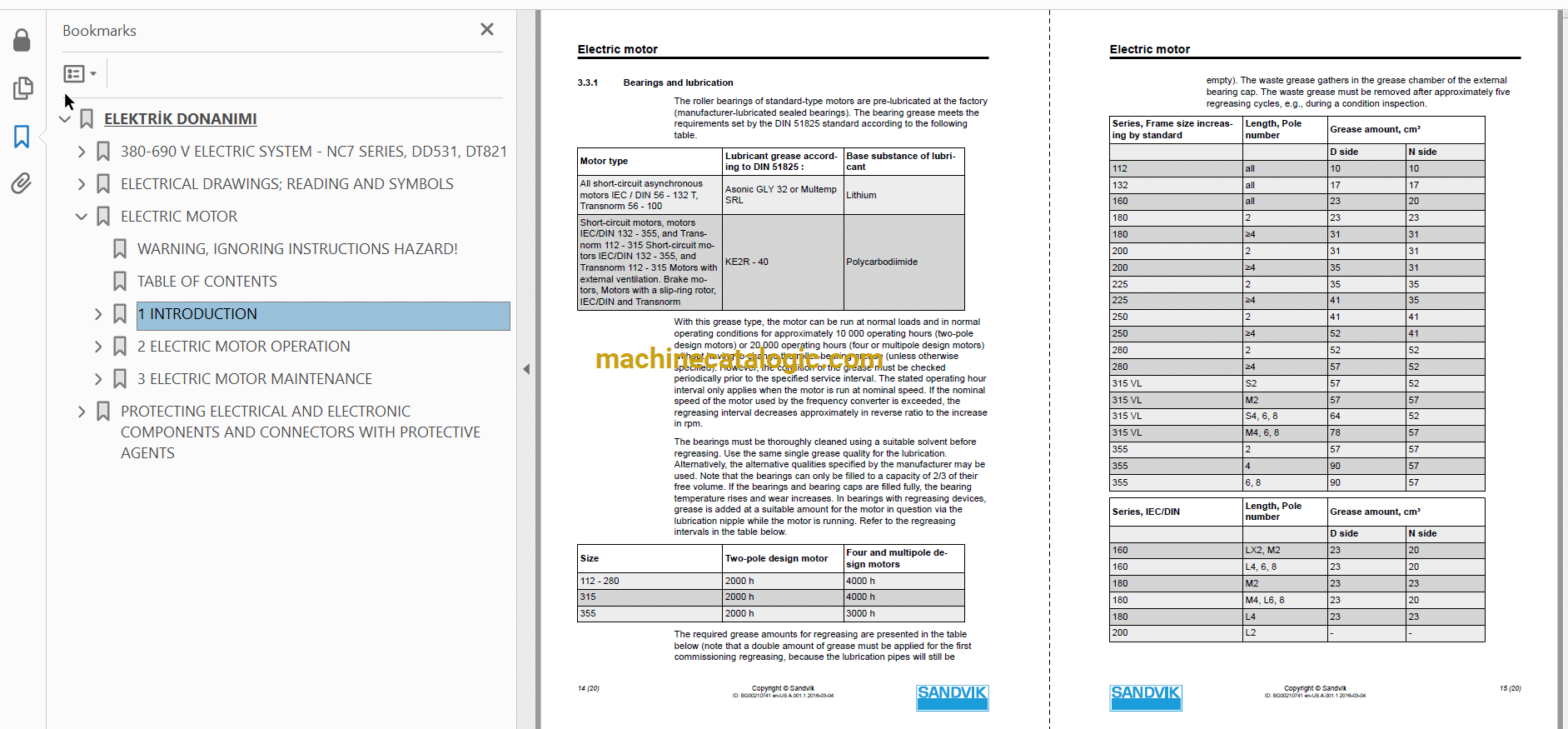Image resolution: width=1568 pixels, height=729 pixels.
Task: Select the ELECTRIC MOTOR bookmark
Action: 179,217
